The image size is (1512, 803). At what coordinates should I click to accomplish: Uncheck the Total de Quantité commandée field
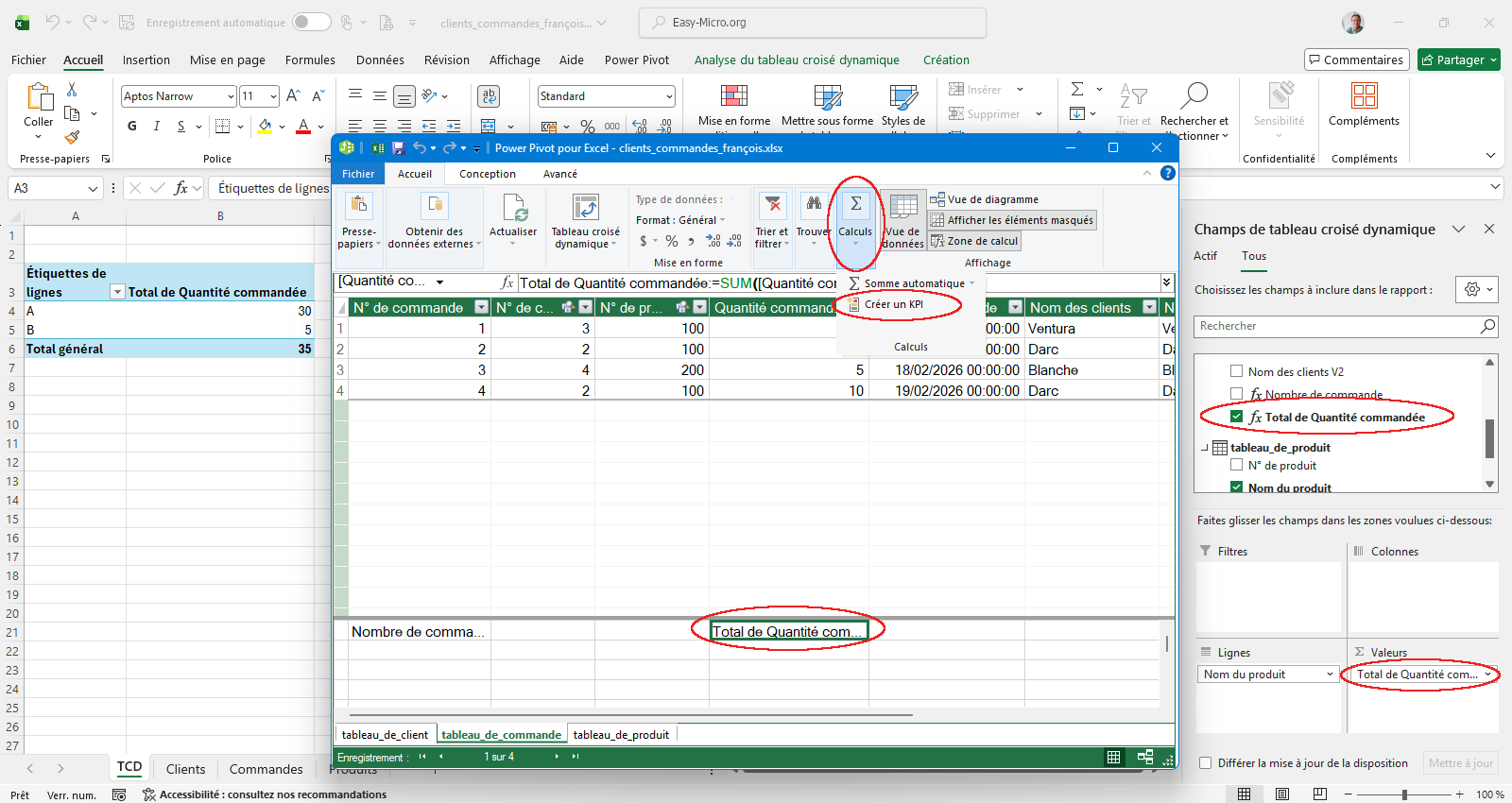tap(1236, 417)
